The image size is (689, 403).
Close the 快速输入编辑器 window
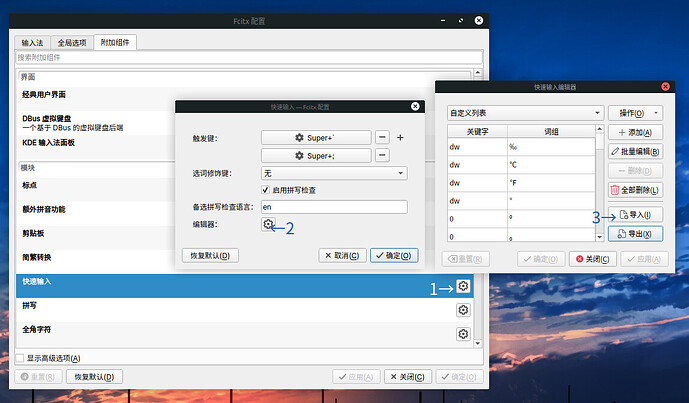tap(665, 87)
